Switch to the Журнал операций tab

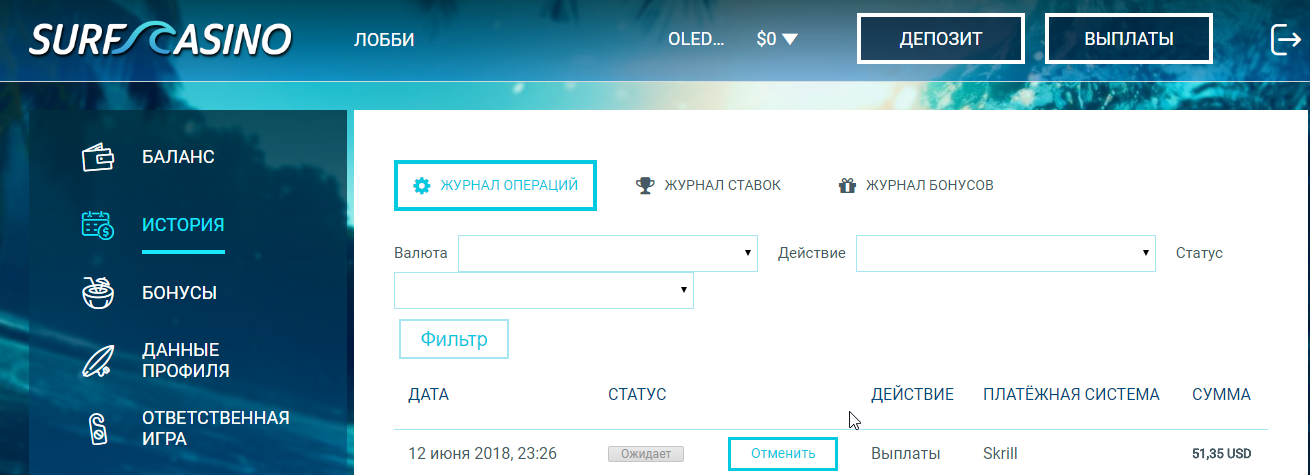496,185
